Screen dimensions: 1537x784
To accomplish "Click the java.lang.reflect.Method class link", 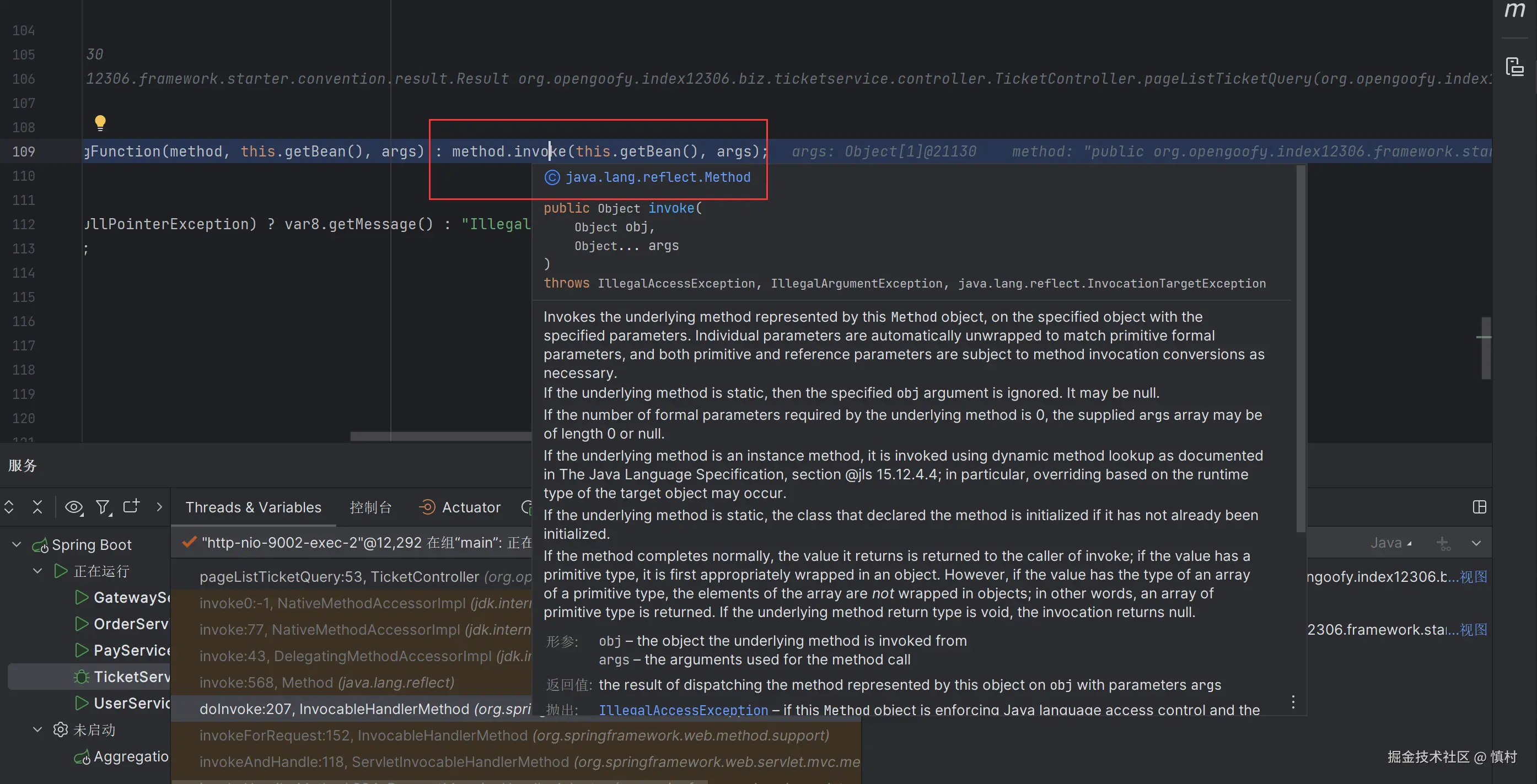I will (657, 177).
